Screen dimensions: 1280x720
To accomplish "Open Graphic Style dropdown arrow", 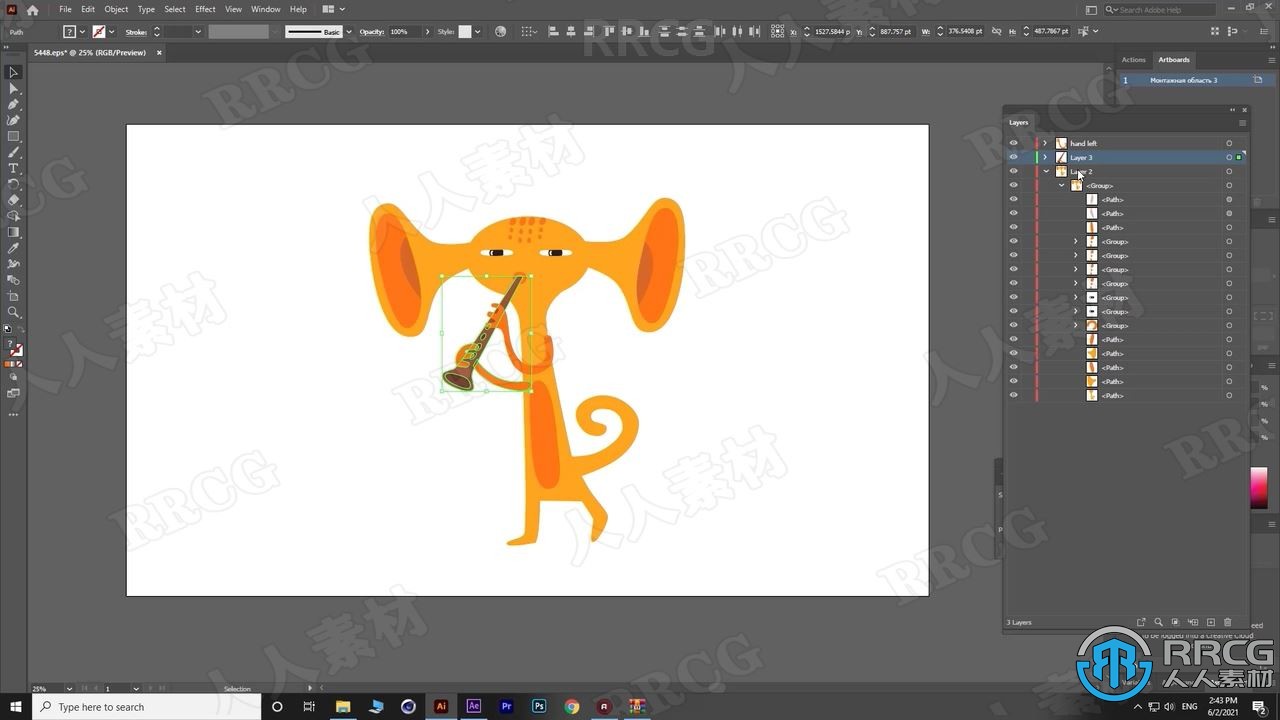I will pyautogui.click(x=477, y=32).
